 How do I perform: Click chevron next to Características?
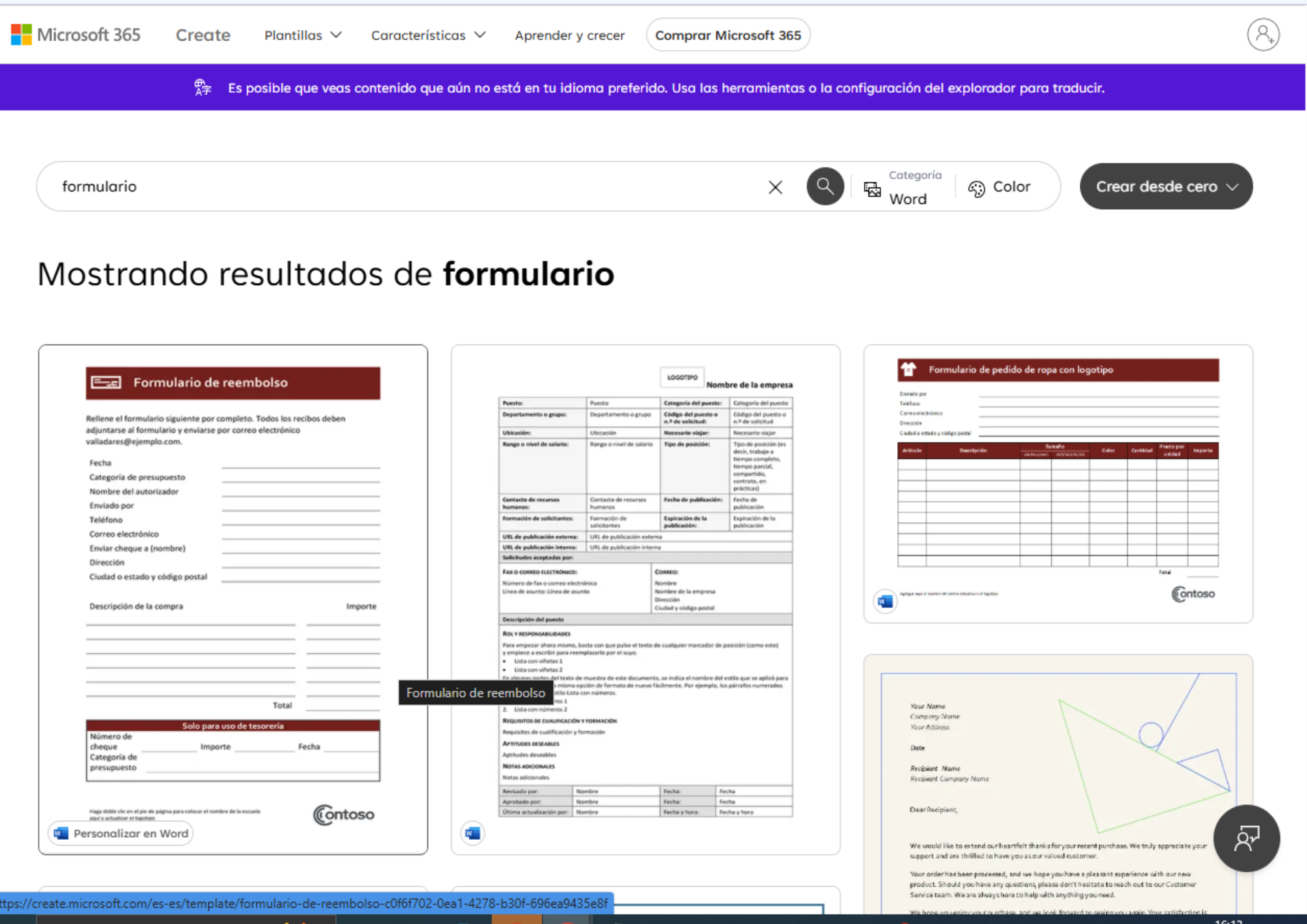[x=480, y=35]
